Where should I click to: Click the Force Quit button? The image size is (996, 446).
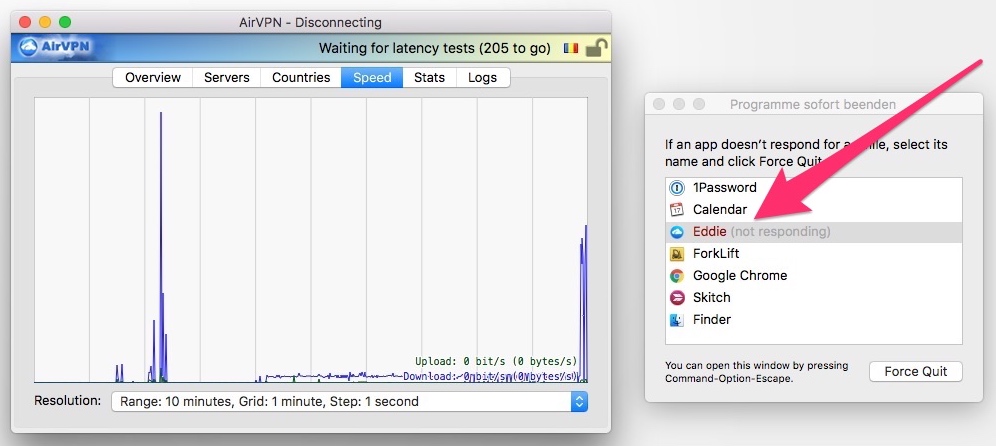point(915,372)
